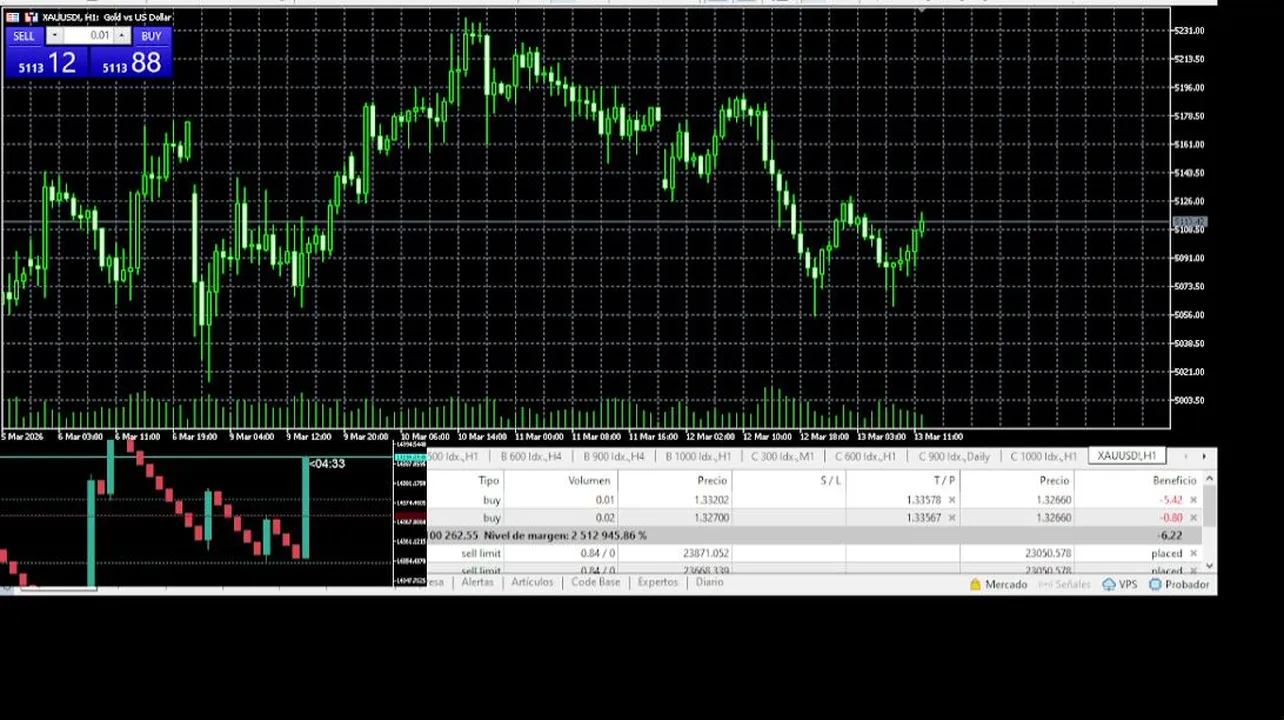The image size is (1284, 720).
Task: Increase lot volume with the up arrow
Action: pos(121,36)
